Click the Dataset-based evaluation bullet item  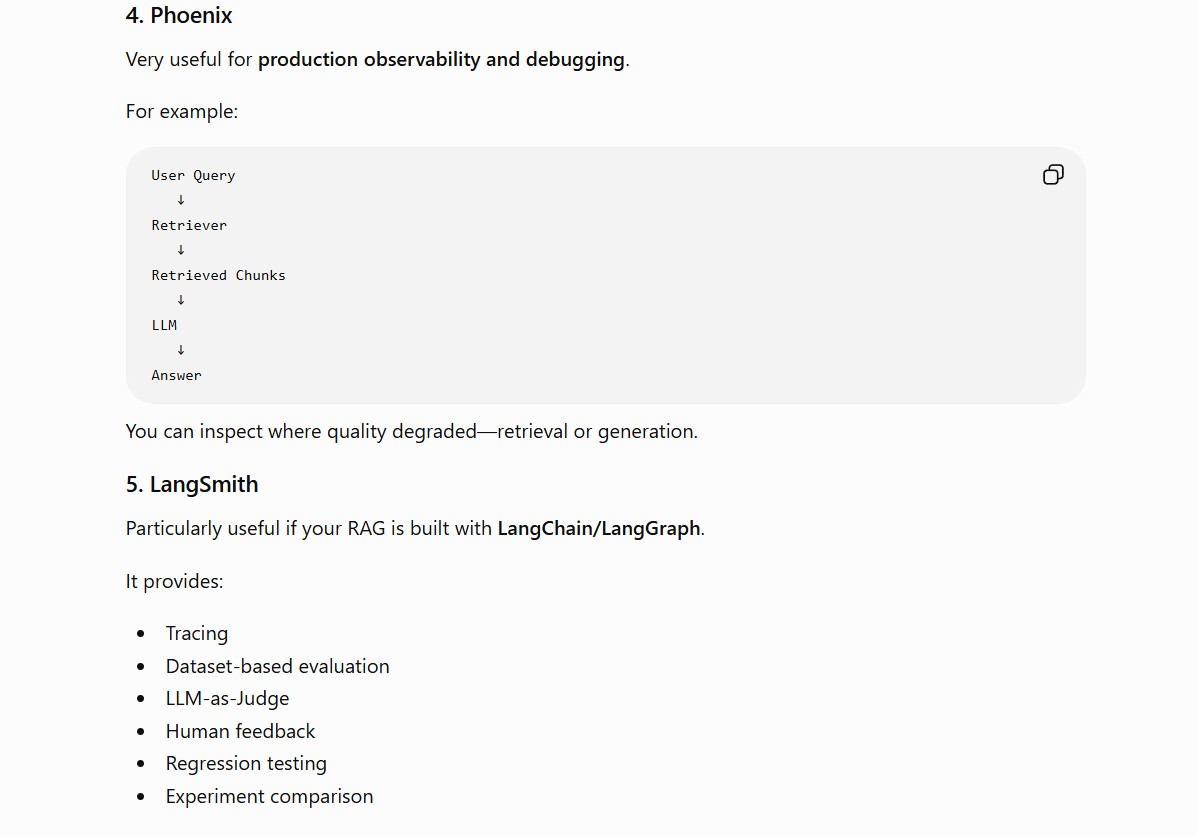pos(277,666)
